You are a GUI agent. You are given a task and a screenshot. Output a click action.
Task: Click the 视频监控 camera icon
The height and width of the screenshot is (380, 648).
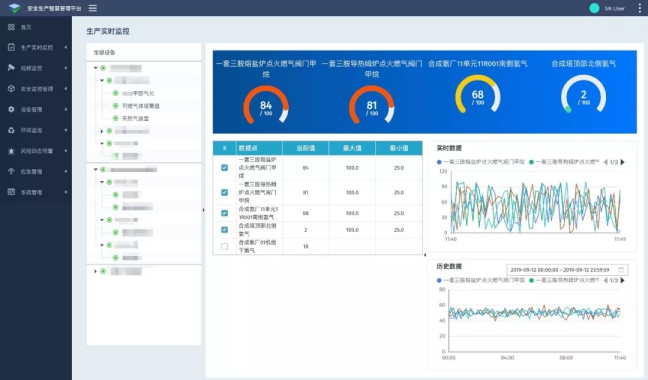point(11,68)
